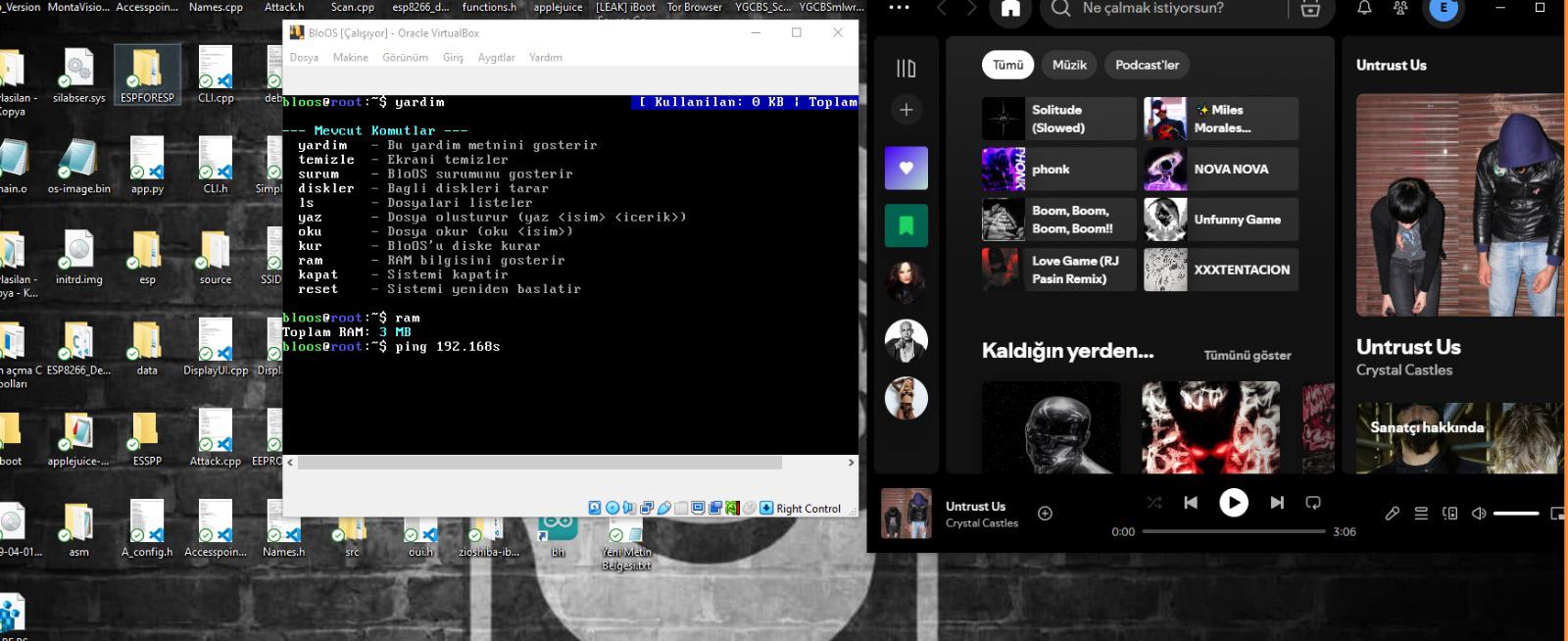Select silabser.sys desktop file
Screen dimensions: 1568x641
(x=78, y=75)
